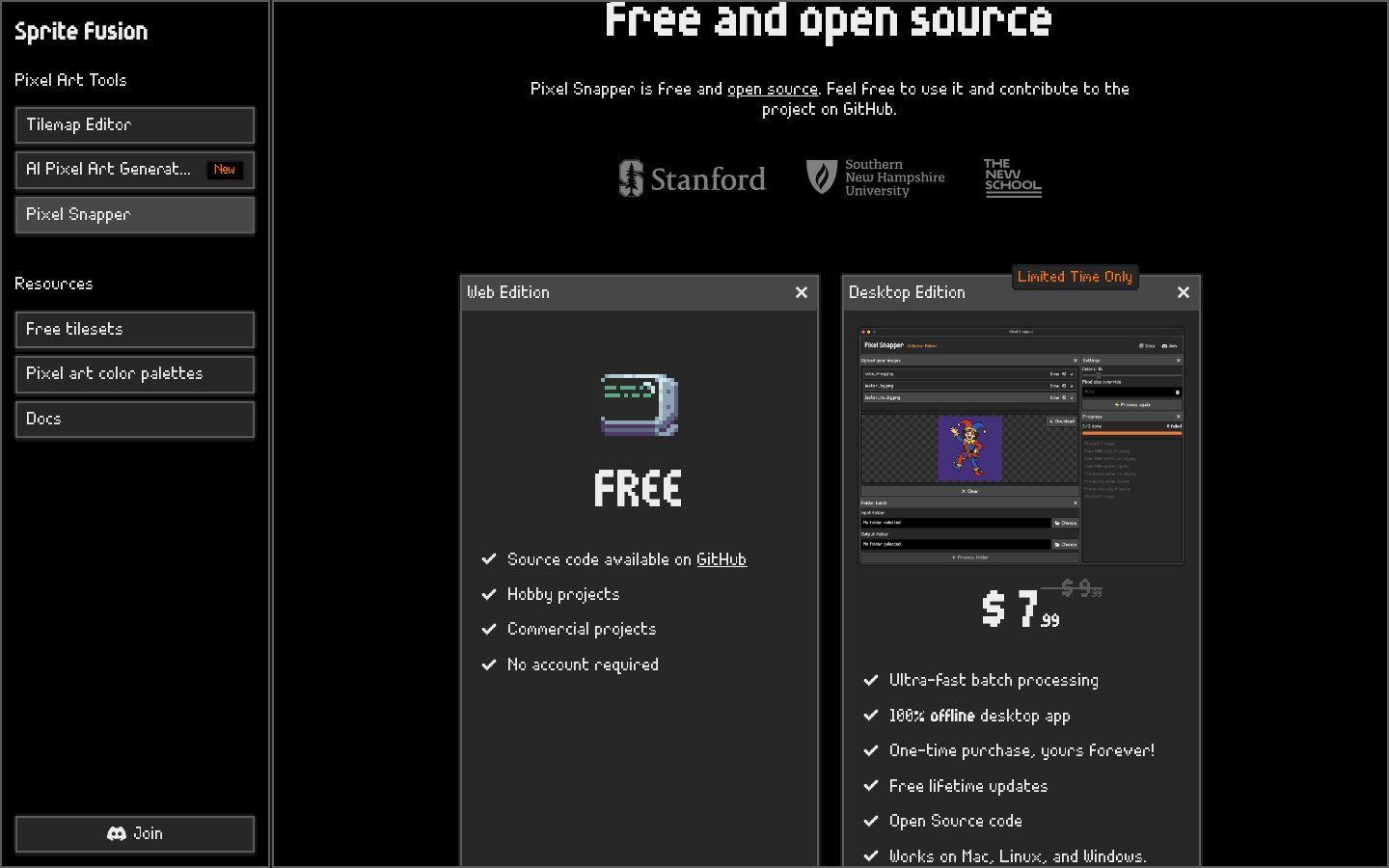This screenshot has height=868, width=1389.
Task: Open the Docs page
Action: point(134,420)
